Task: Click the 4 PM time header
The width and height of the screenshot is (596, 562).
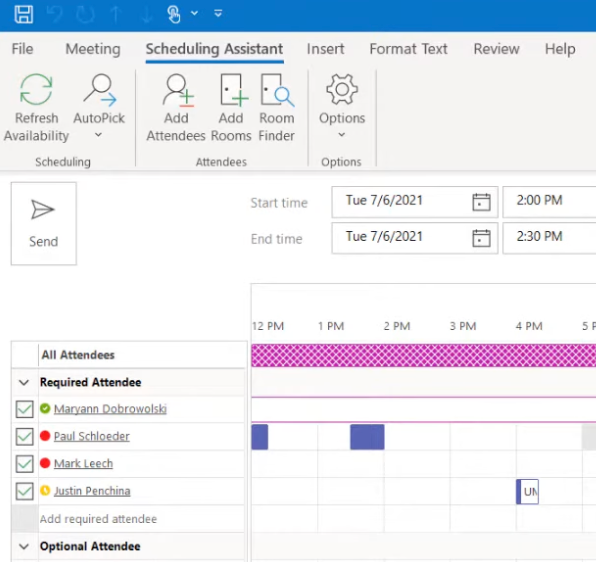Action: (529, 326)
